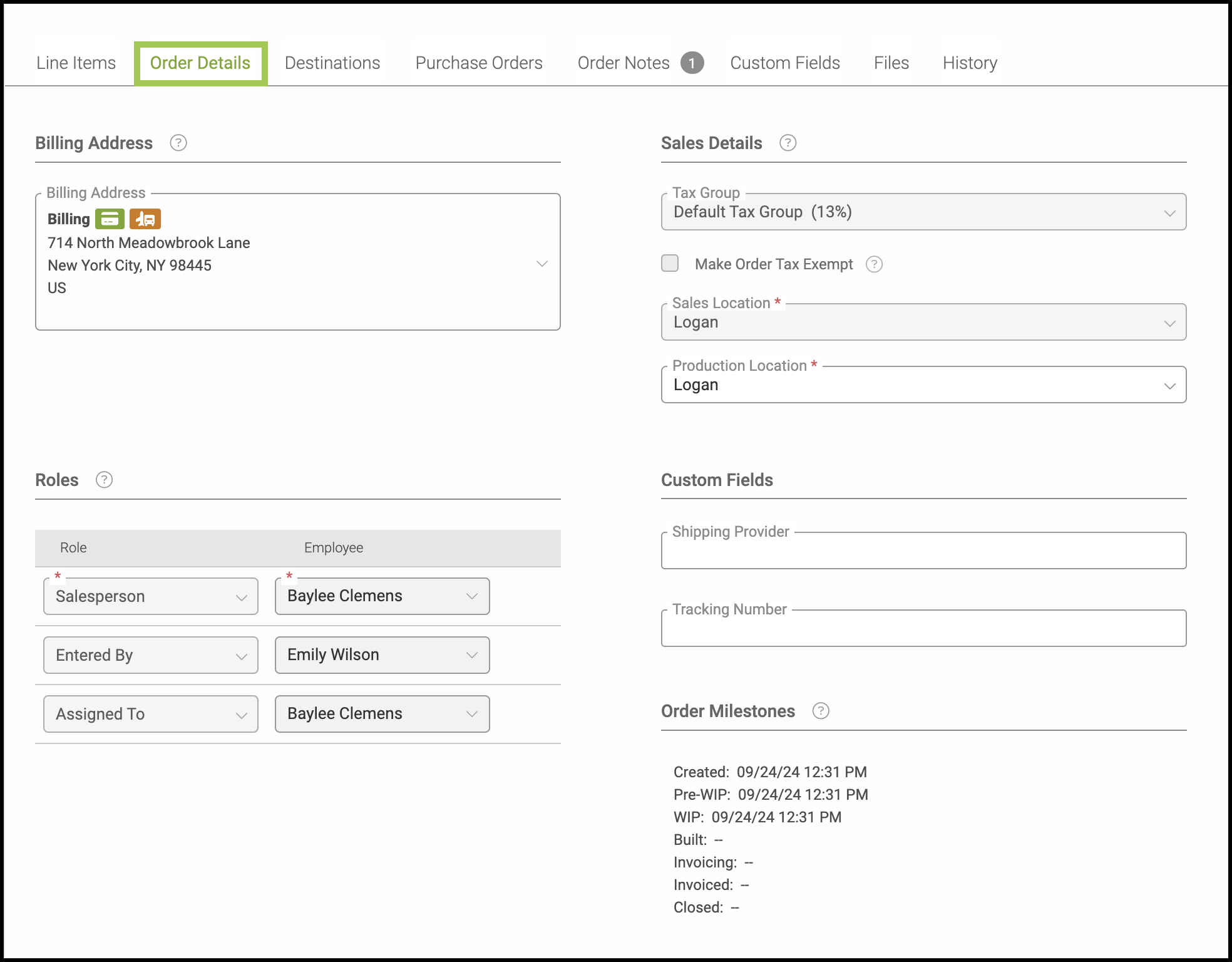Open the Tax Group dropdown

[x=923, y=212]
